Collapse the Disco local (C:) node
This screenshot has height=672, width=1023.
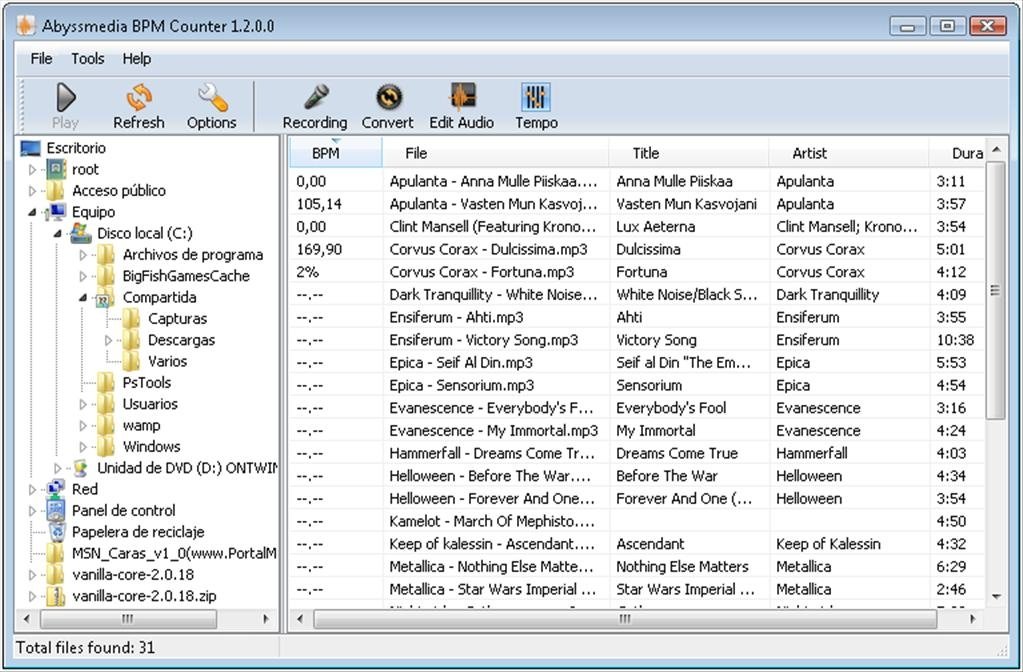click(x=57, y=234)
